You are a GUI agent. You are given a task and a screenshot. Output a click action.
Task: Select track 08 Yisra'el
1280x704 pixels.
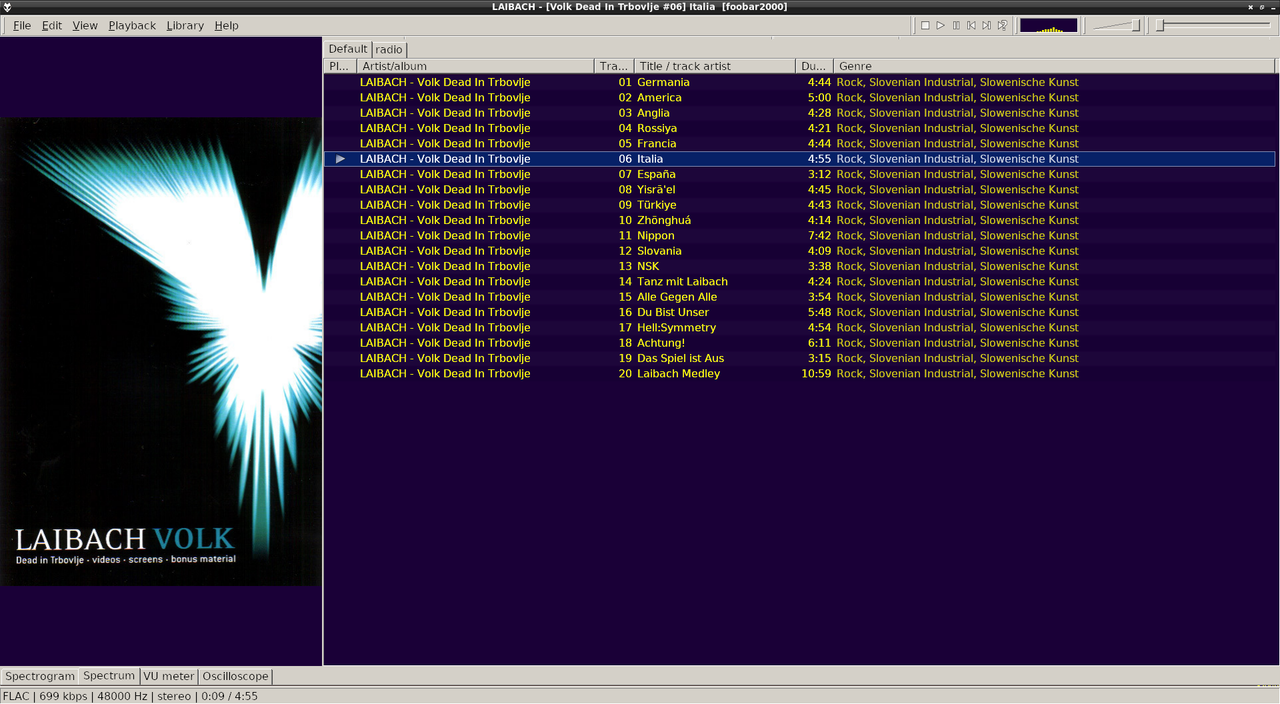(x=800, y=190)
